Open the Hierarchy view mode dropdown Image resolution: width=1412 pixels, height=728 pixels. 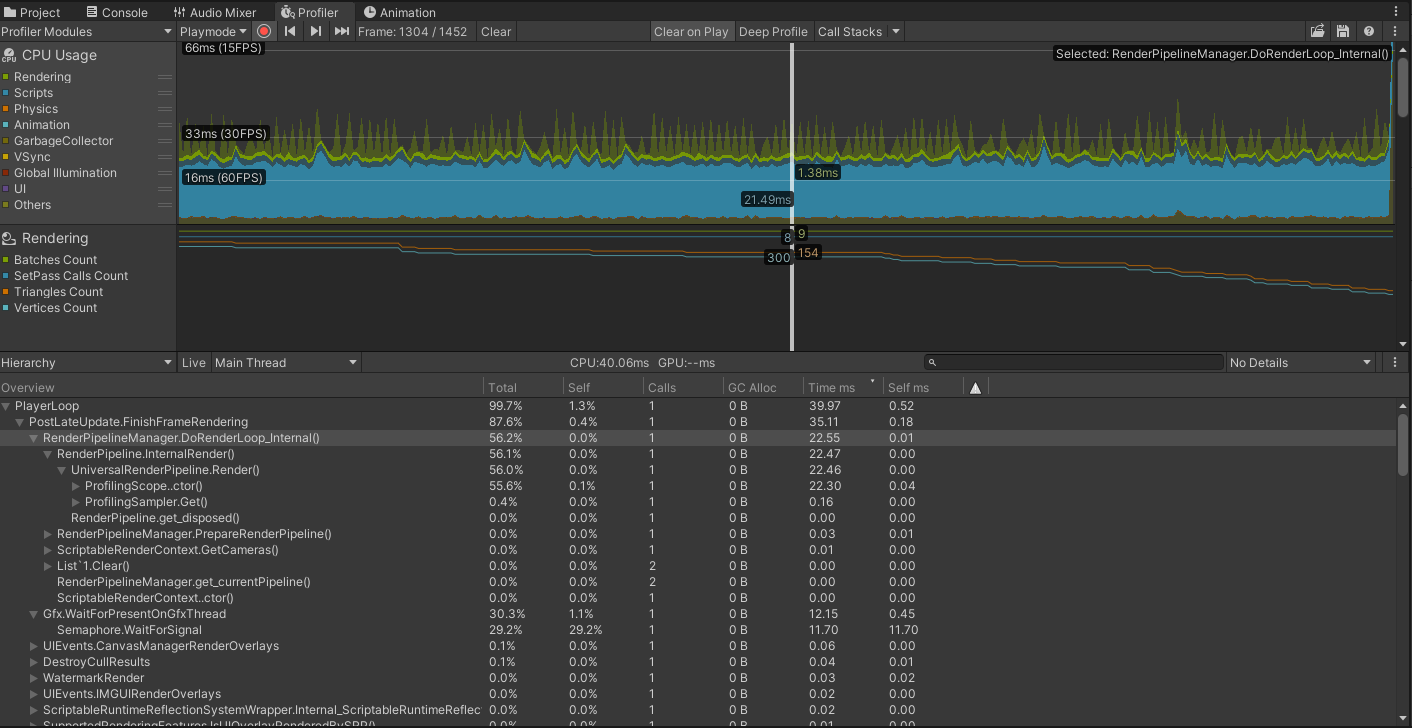click(88, 363)
